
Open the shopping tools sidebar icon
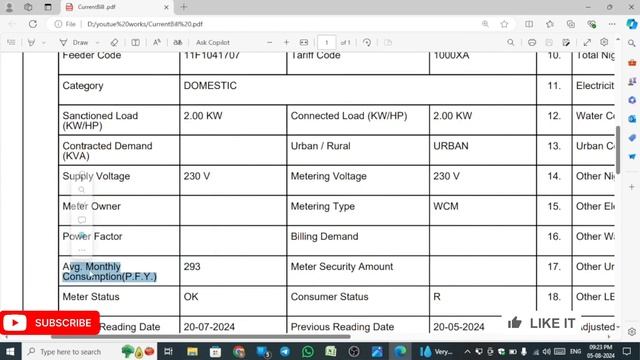632,138
